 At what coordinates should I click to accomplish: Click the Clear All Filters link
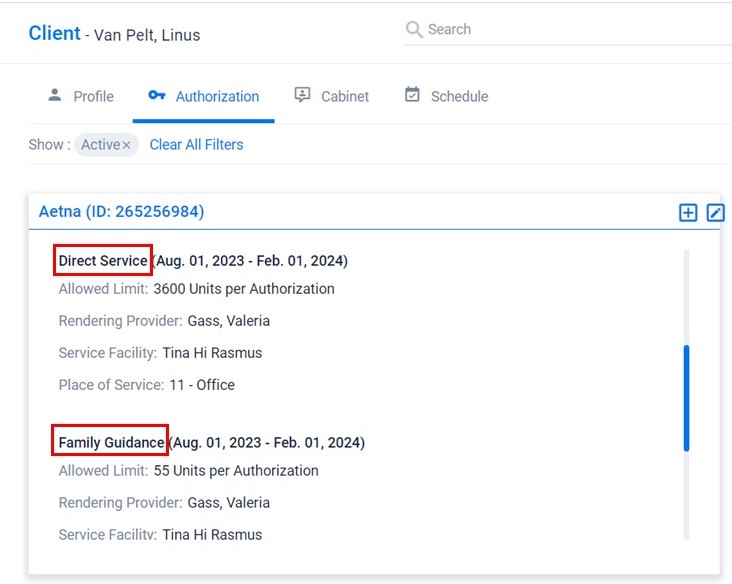(196, 145)
